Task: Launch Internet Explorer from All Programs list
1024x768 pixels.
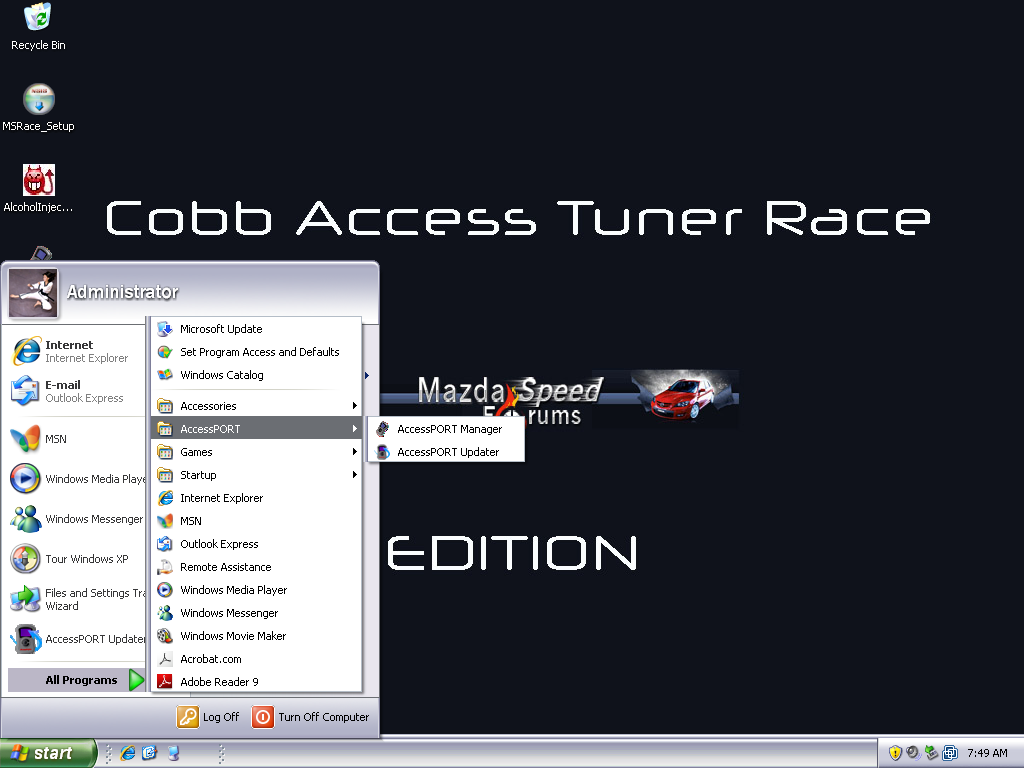Action: tap(257, 498)
